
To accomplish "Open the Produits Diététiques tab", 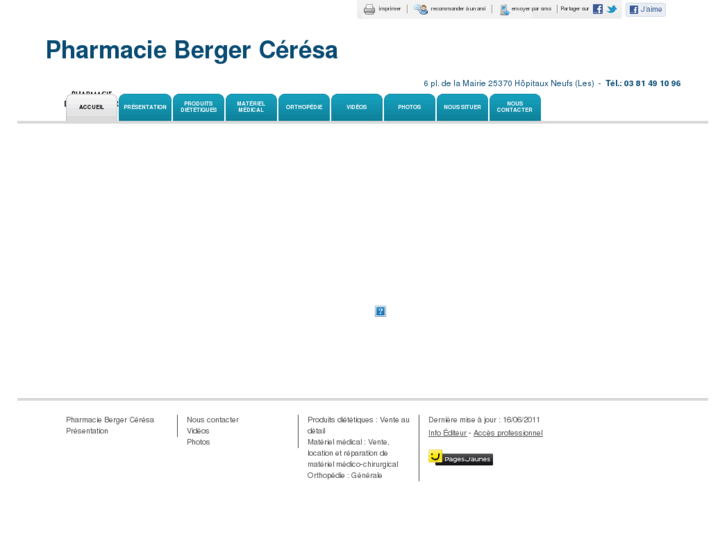I will click(198, 108).
